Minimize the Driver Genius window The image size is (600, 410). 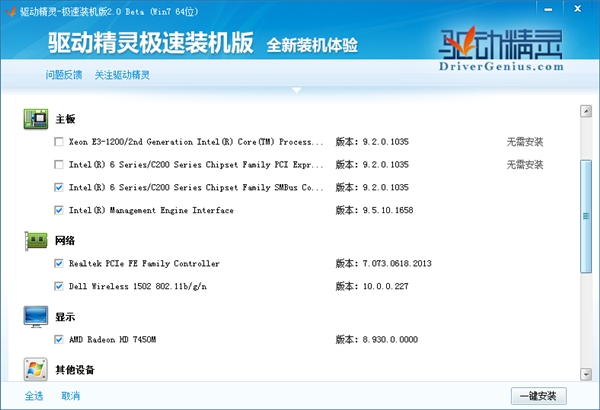pyautogui.click(x=548, y=9)
